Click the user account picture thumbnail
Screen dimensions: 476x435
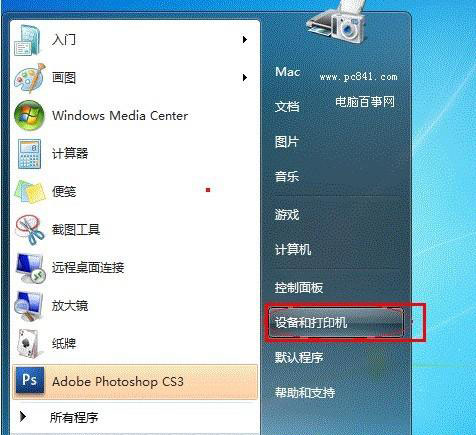(337, 22)
